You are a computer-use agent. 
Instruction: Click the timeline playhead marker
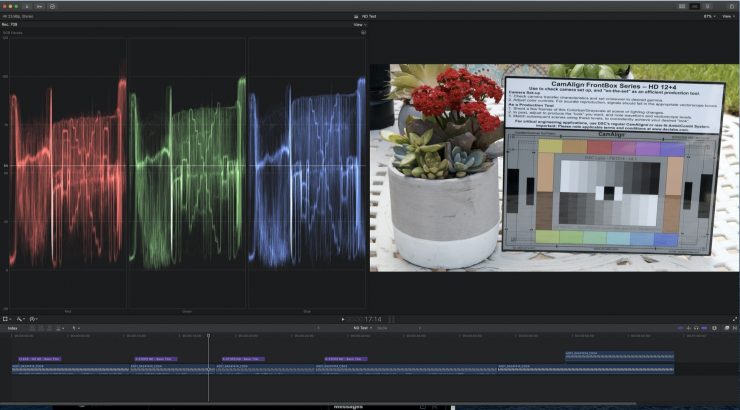pos(208,336)
